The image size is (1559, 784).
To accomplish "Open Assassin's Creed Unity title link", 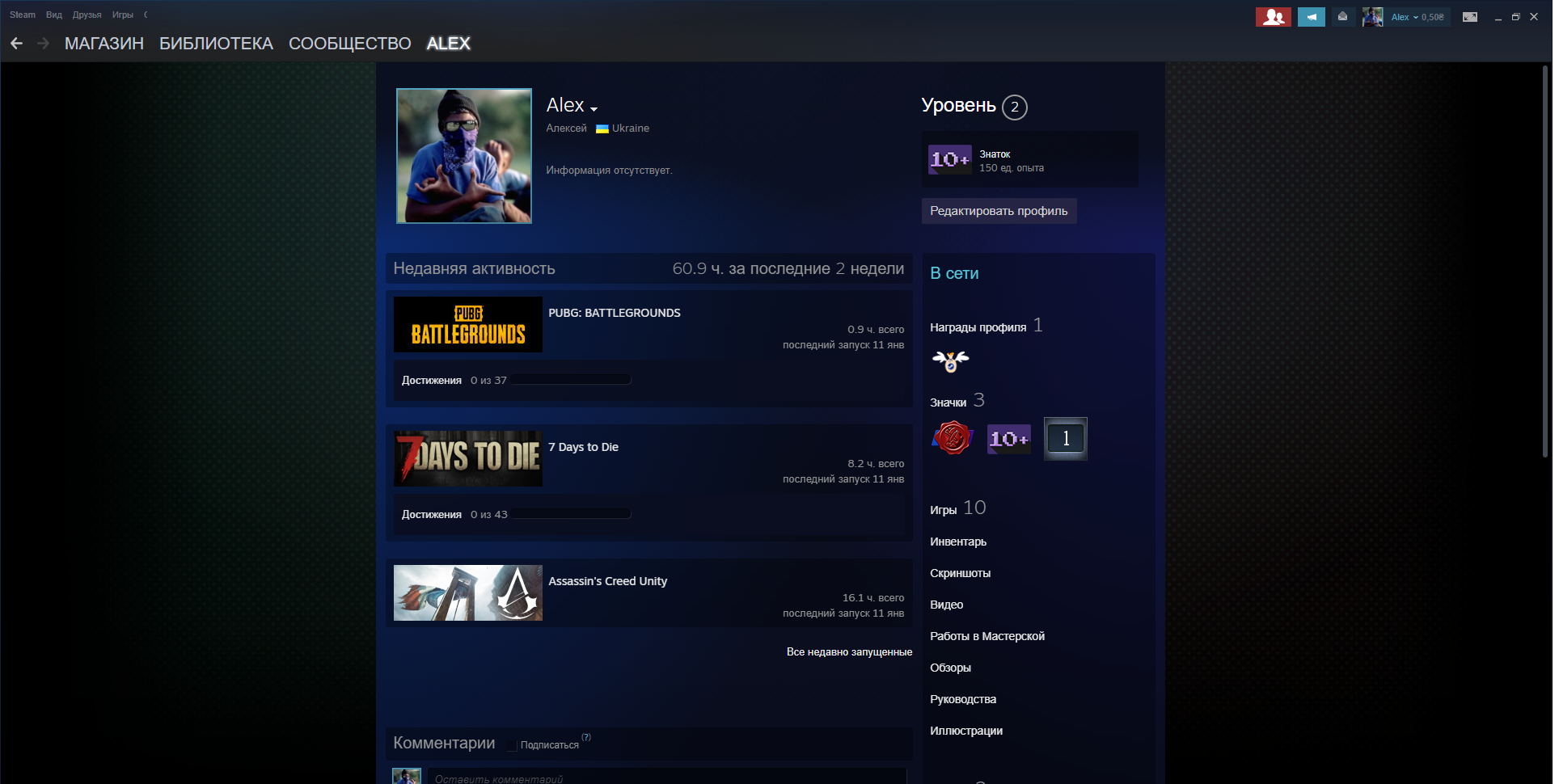I will [607, 581].
